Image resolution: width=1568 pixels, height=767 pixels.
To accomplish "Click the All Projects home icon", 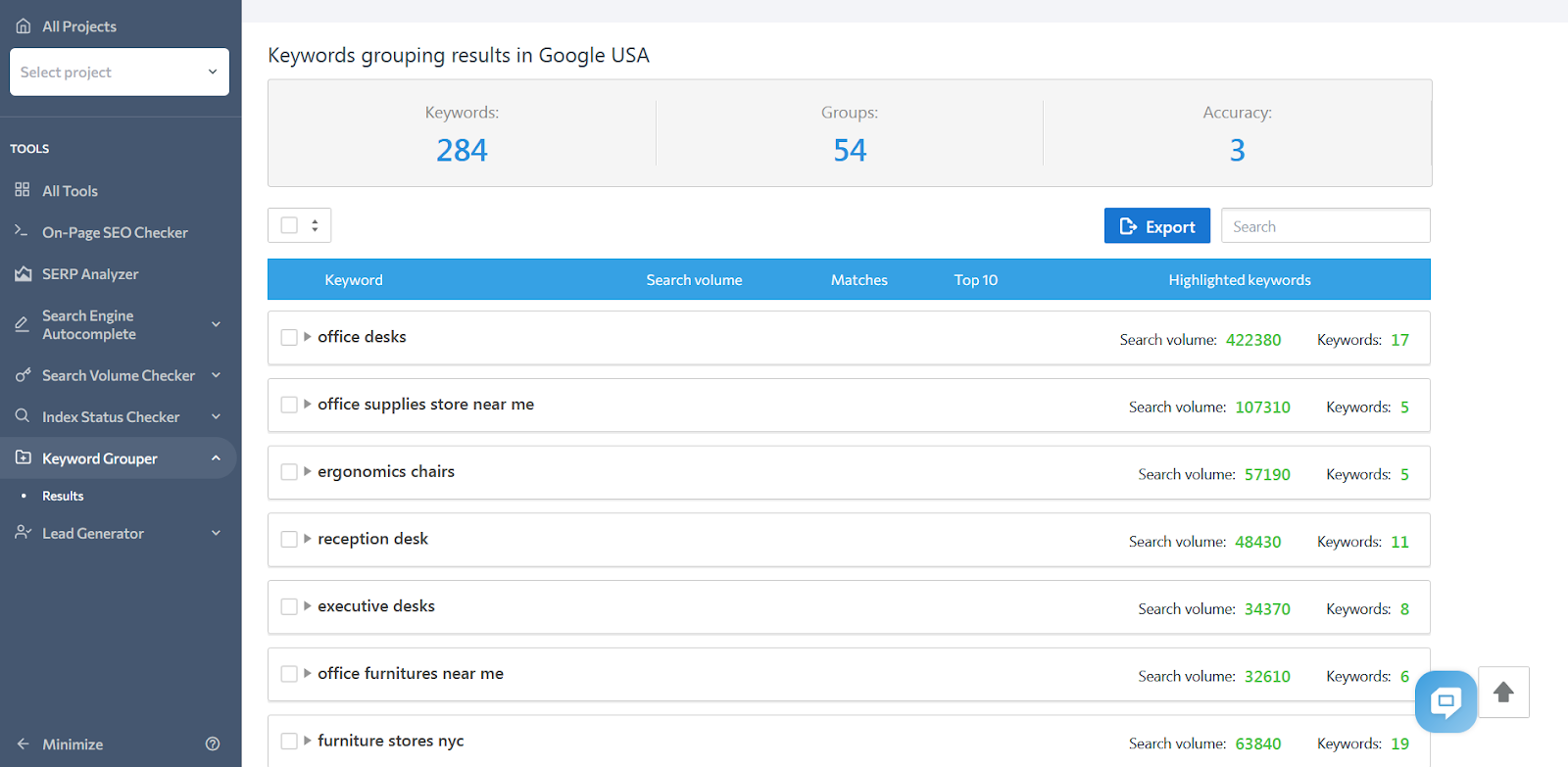I will [x=23, y=26].
